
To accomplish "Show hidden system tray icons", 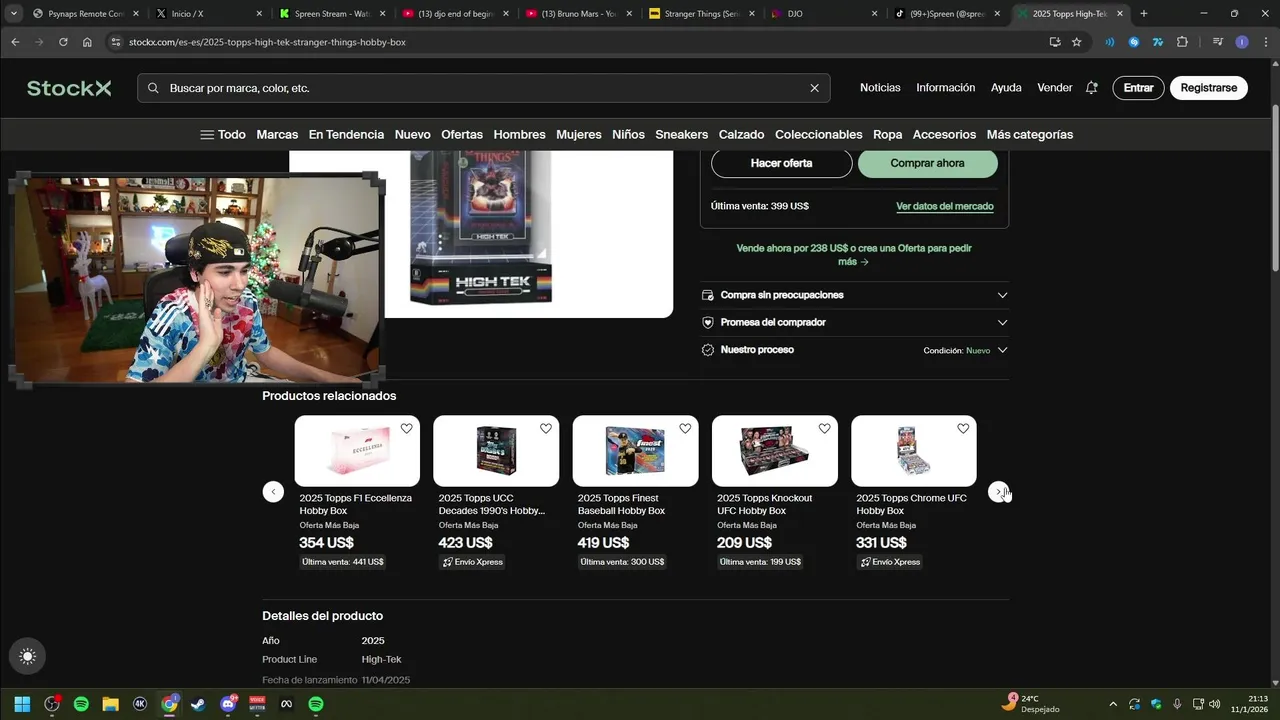I will click(x=1113, y=704).
